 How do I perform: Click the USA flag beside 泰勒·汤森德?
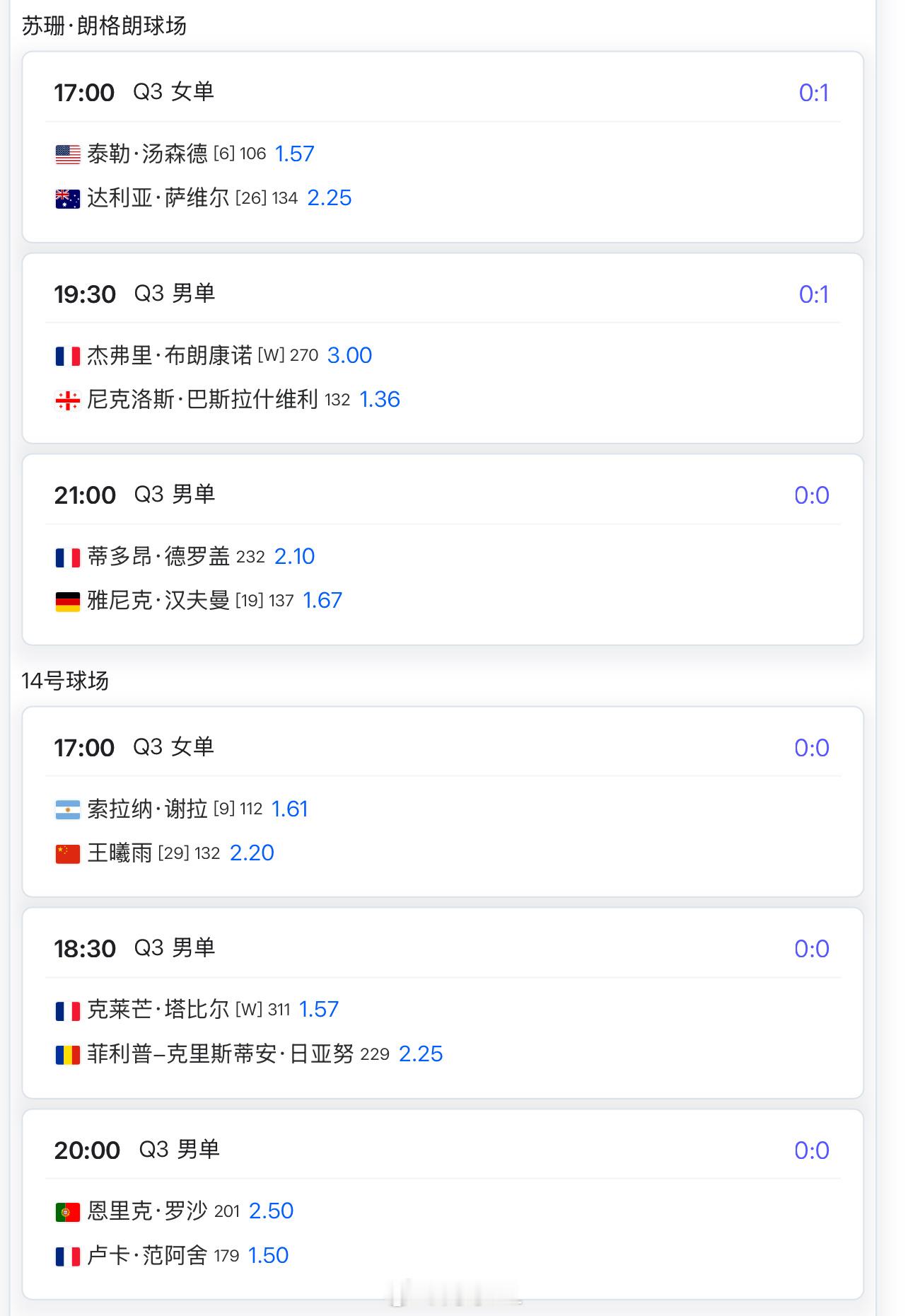68,154
